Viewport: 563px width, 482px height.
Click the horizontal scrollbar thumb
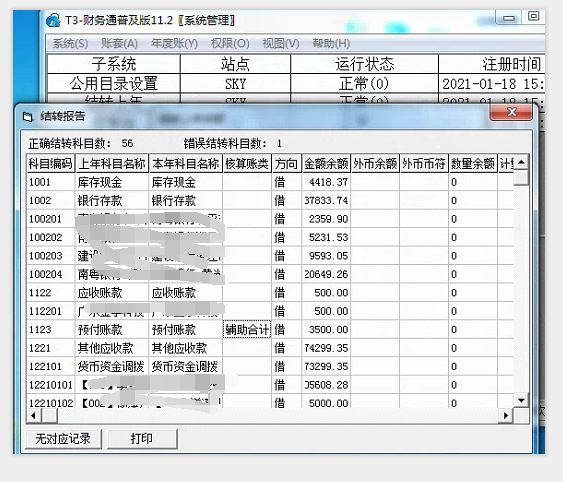tap(50, 416)
